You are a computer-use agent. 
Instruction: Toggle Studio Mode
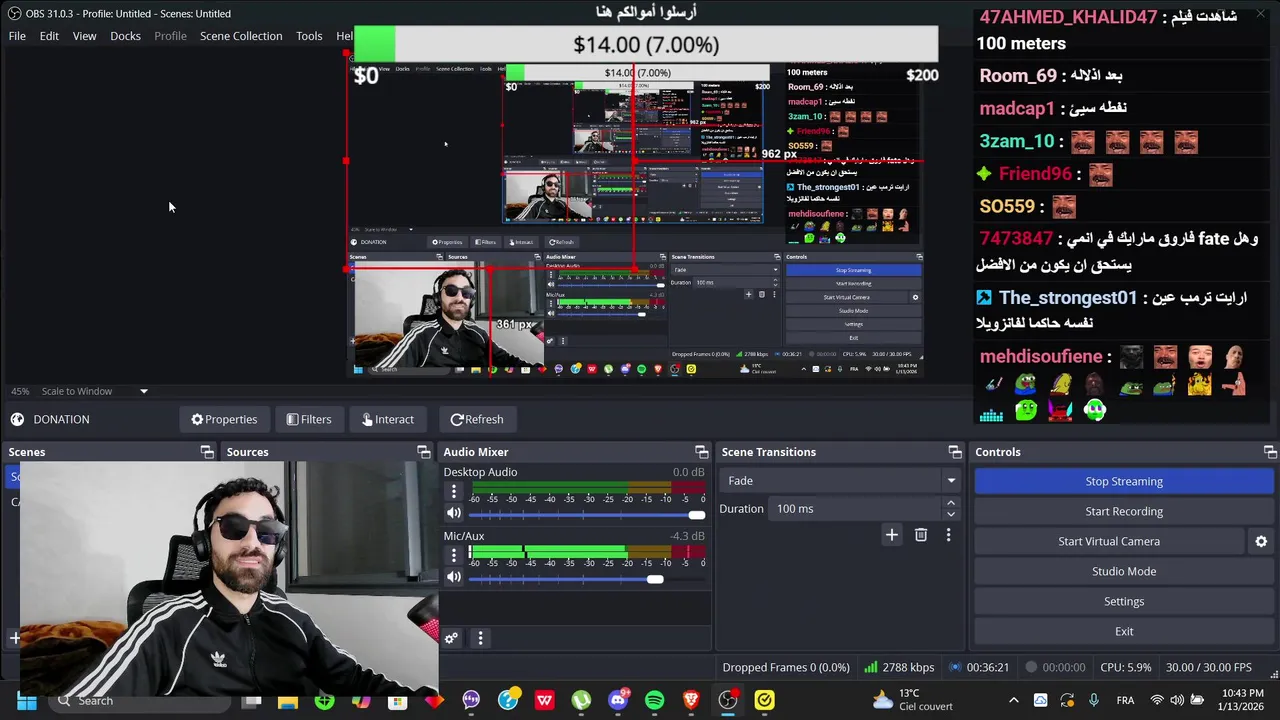click(1124, 571)
